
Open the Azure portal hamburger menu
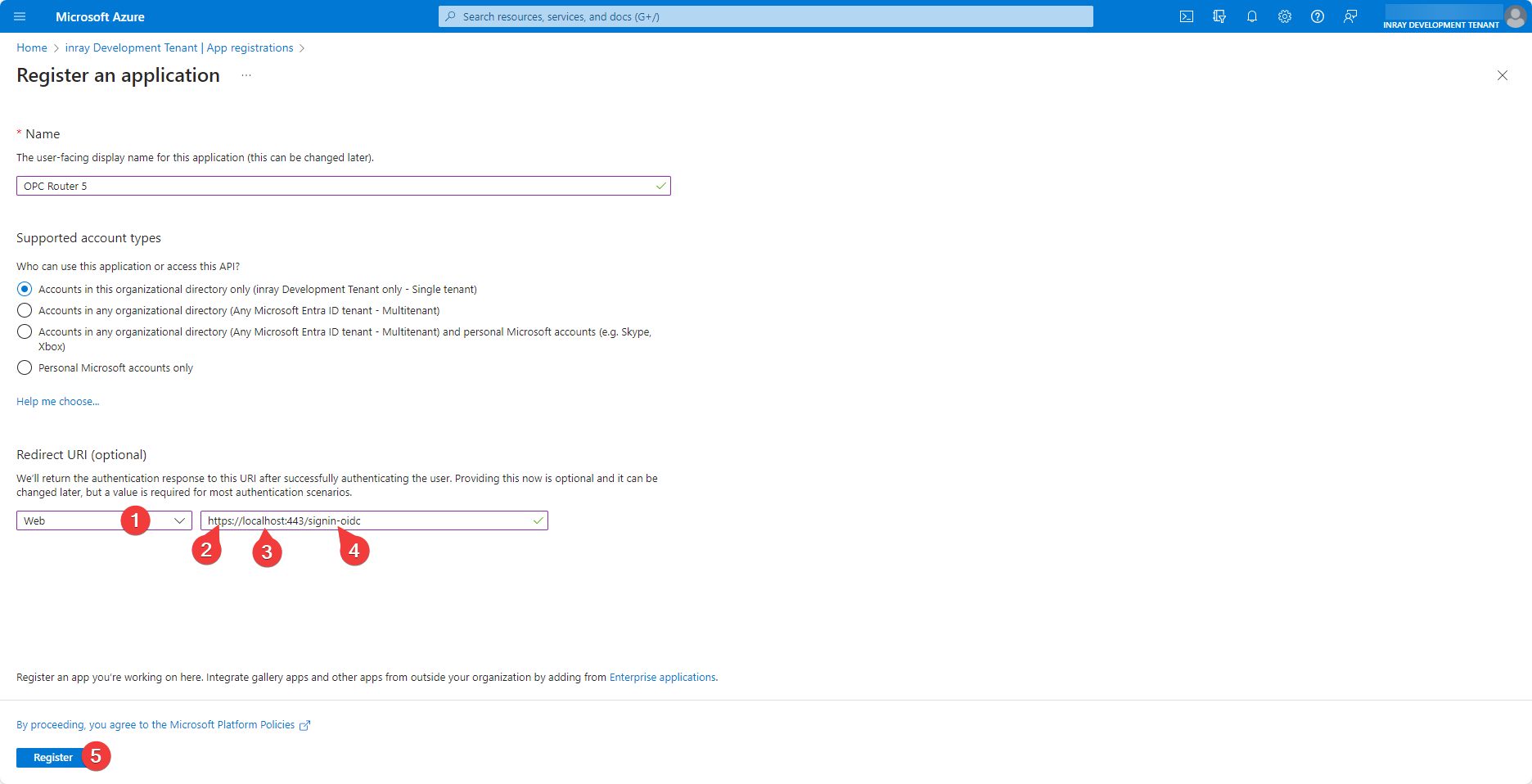[20, 16]
